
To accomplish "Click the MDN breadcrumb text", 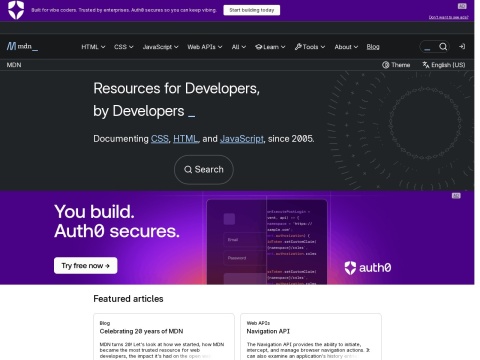I will click(x=14, y=65).
